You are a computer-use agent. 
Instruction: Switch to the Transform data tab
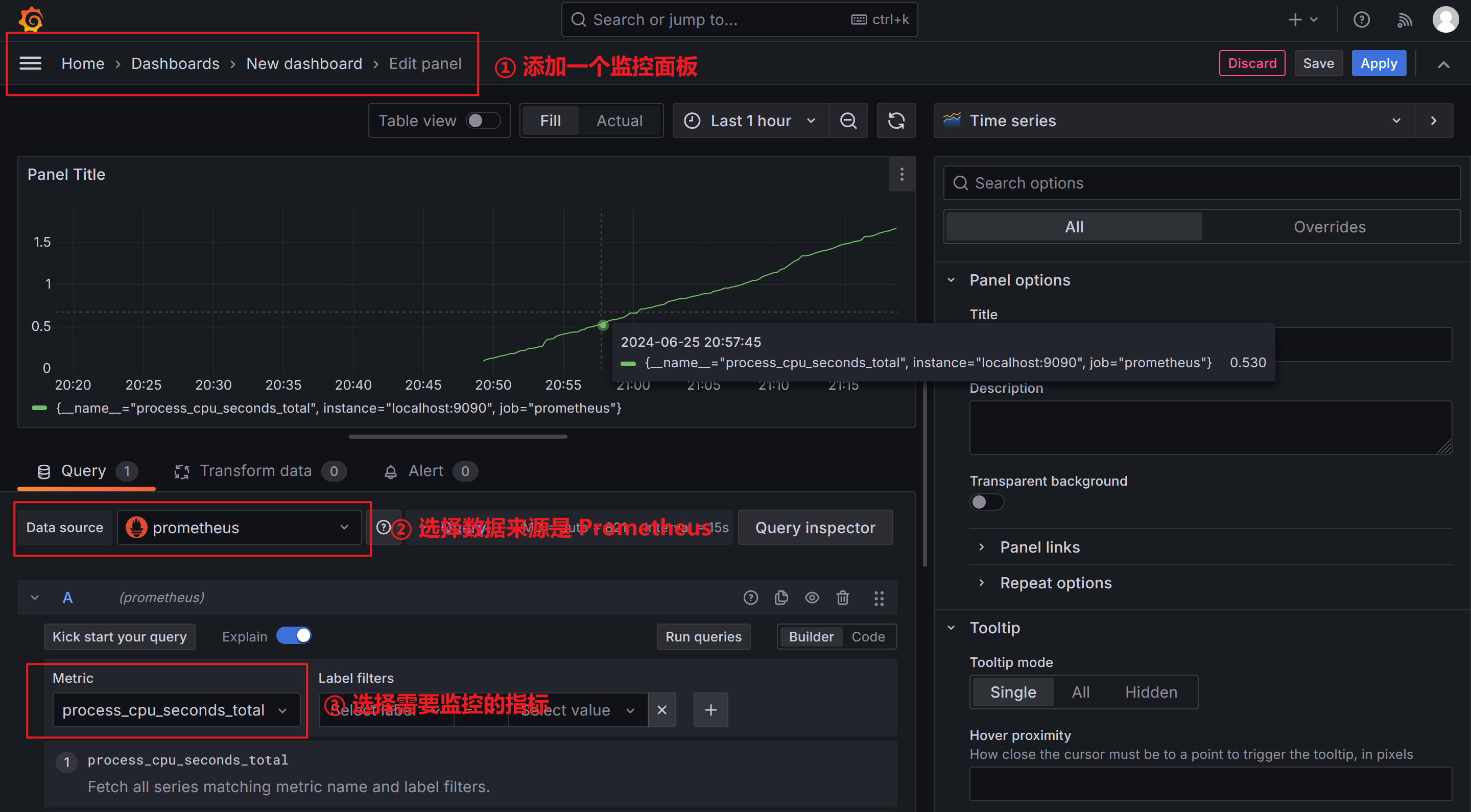[x=255, y=470]
